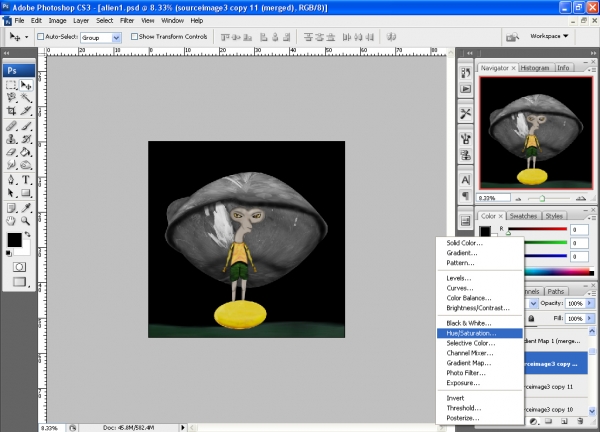Click the Go to Bridge button
The width and height of the screenshot is (600, 432).
[512, 37]
